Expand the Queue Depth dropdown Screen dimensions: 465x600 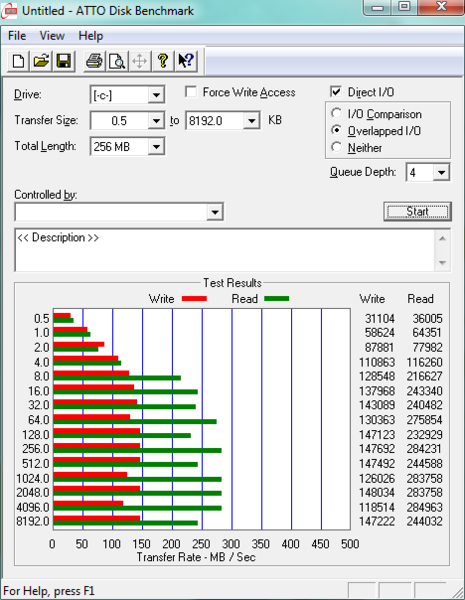pos(441,173)
